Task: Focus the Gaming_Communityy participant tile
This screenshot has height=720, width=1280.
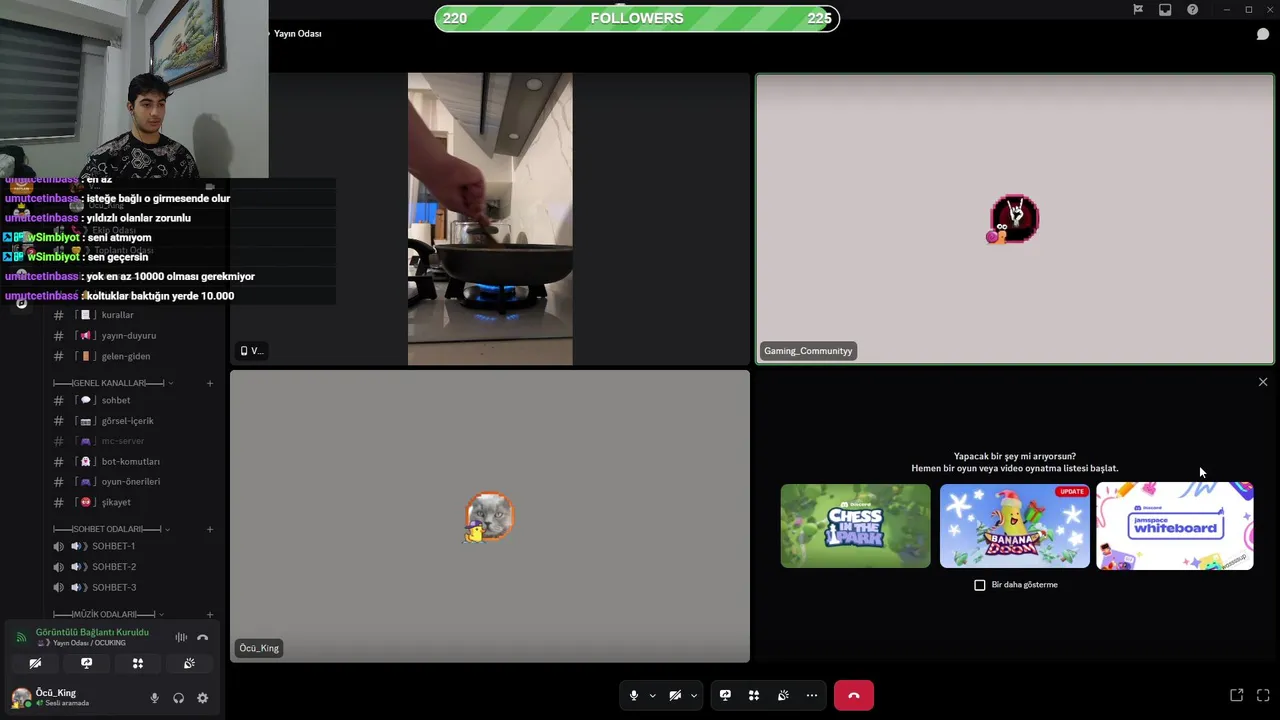Action: point(1015,219)
